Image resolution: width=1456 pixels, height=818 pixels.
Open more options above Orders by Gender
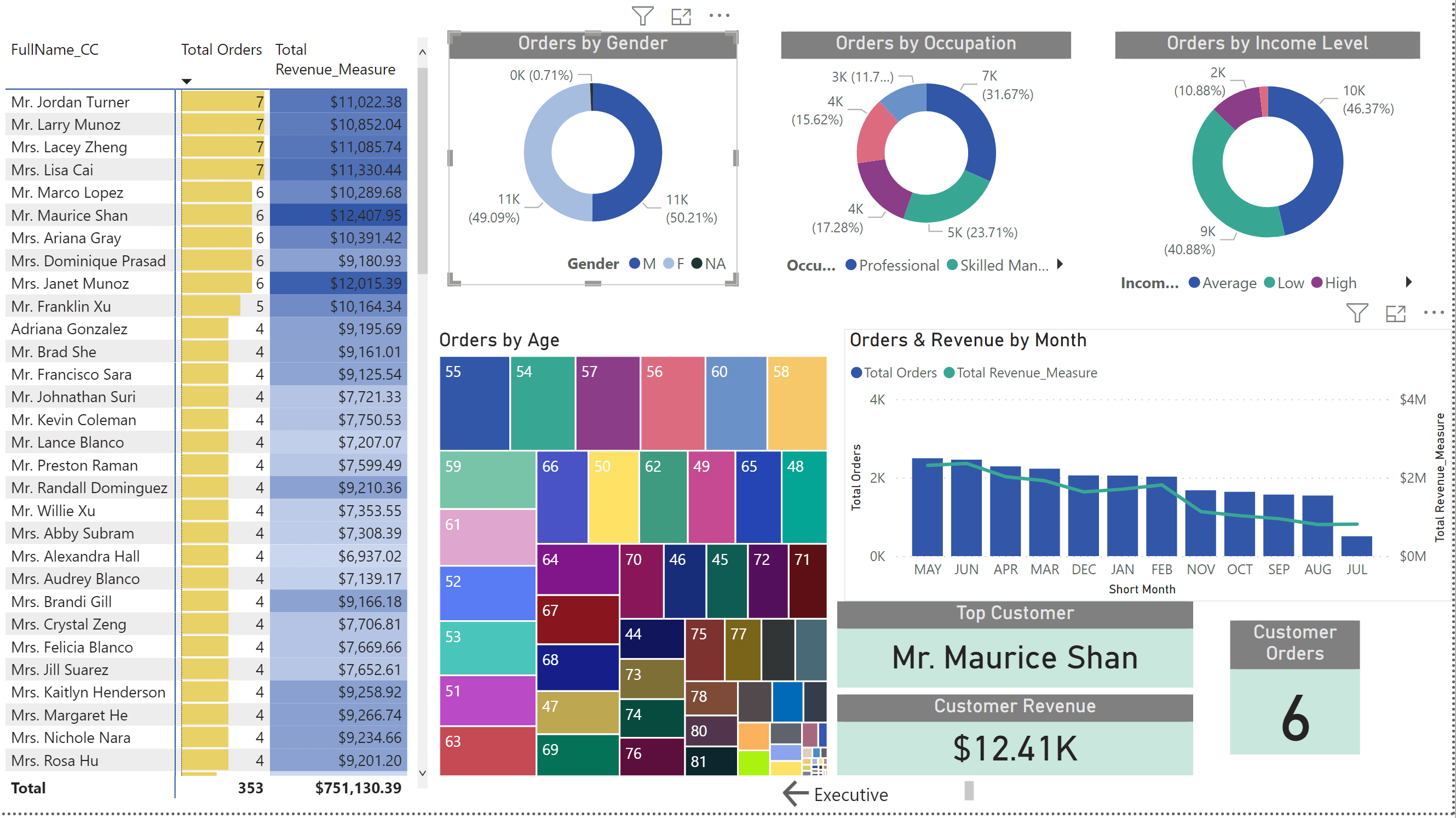pyautogui.click(x=719, y=16)
